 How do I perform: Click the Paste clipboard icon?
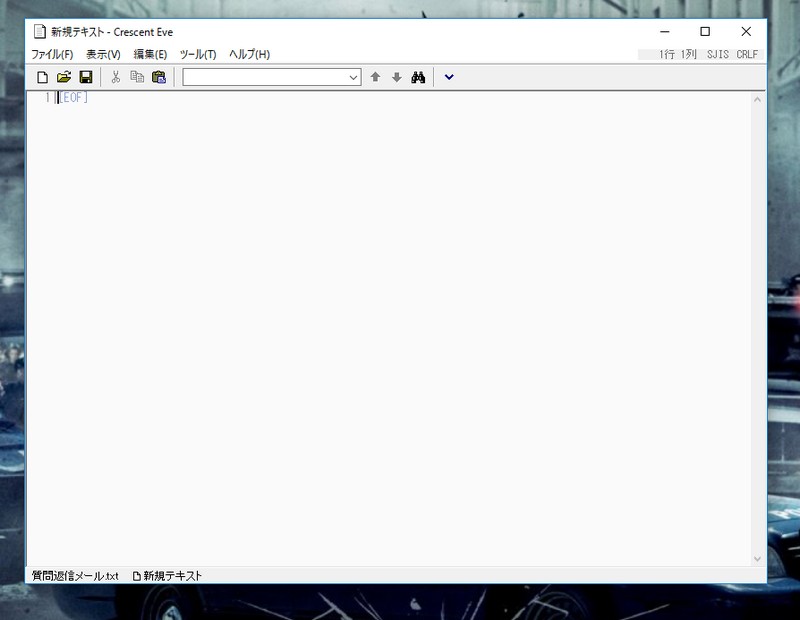point(158,77)
